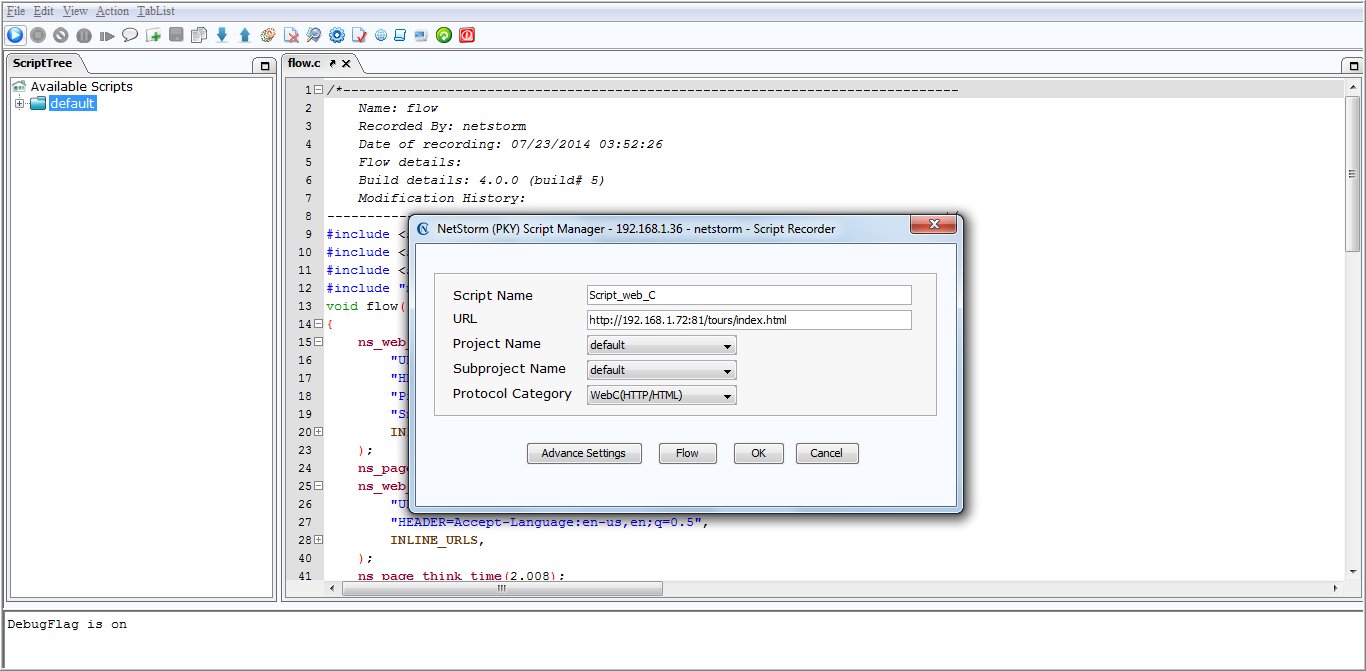Click the blue play/start recording icon
1366x671 pixels.
click(15, 35)
